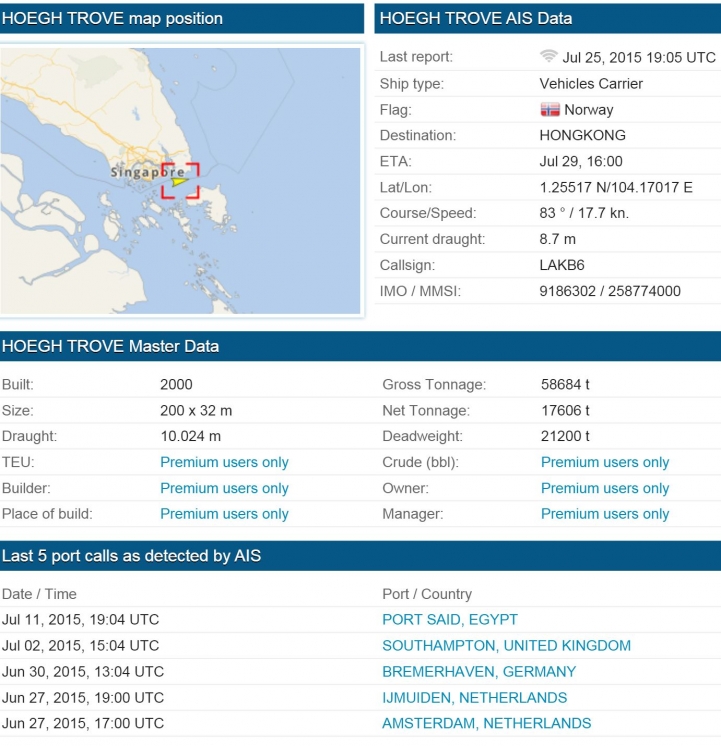Image resolution: width=721 pixels, height=746 pixels.
Task: Open BREMERHAVEN, GERMANY port link
Action: [479, 671]
